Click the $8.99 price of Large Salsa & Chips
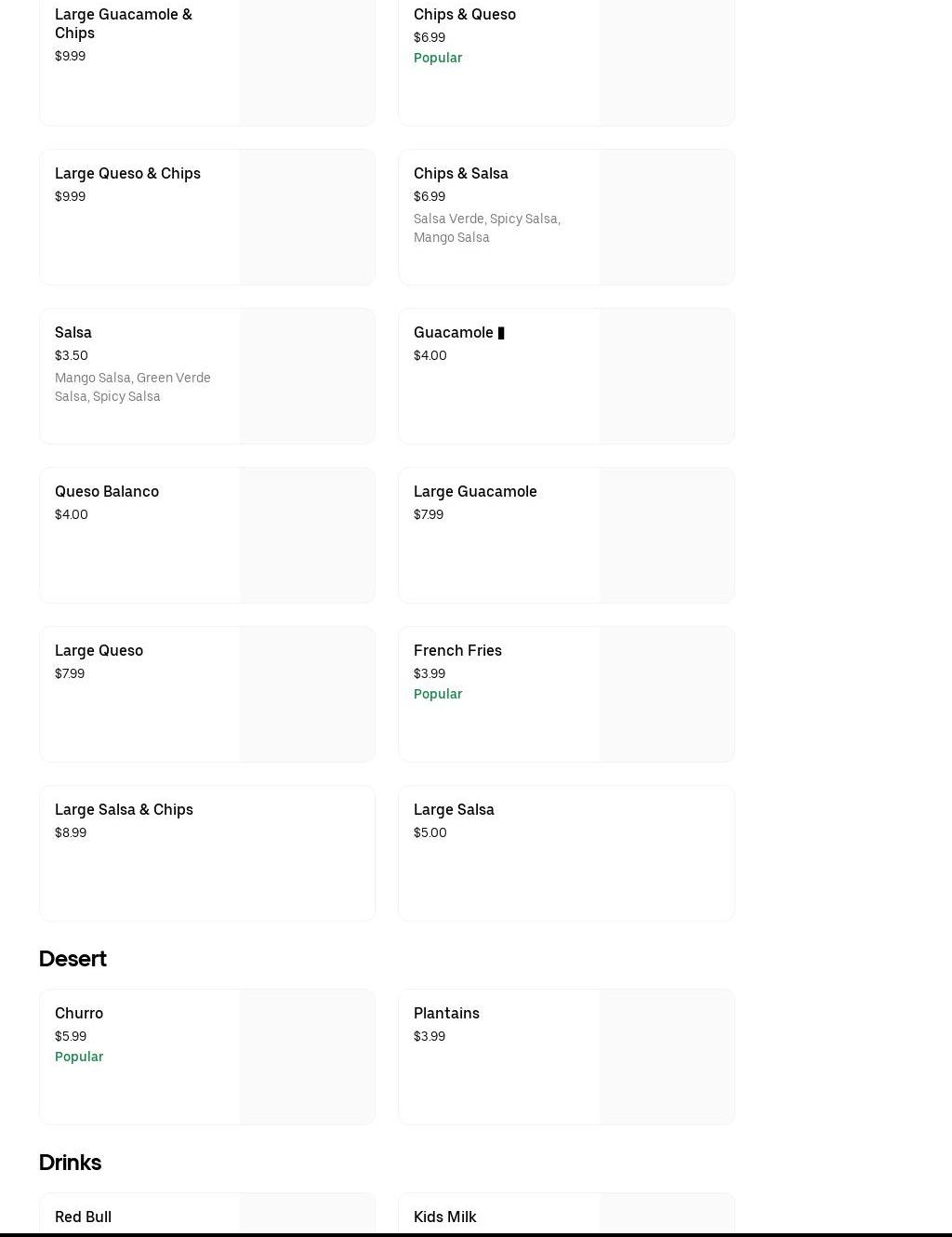The image size is (952, 1237). pyautogui.click(x=71, y=832)
